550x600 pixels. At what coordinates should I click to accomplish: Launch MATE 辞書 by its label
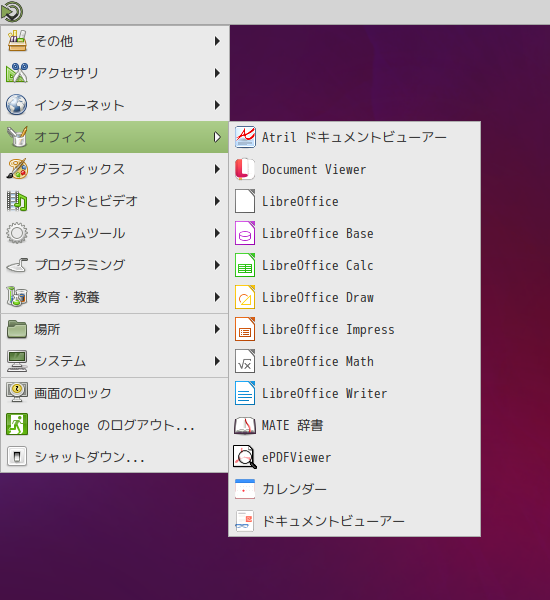[293, 425]
